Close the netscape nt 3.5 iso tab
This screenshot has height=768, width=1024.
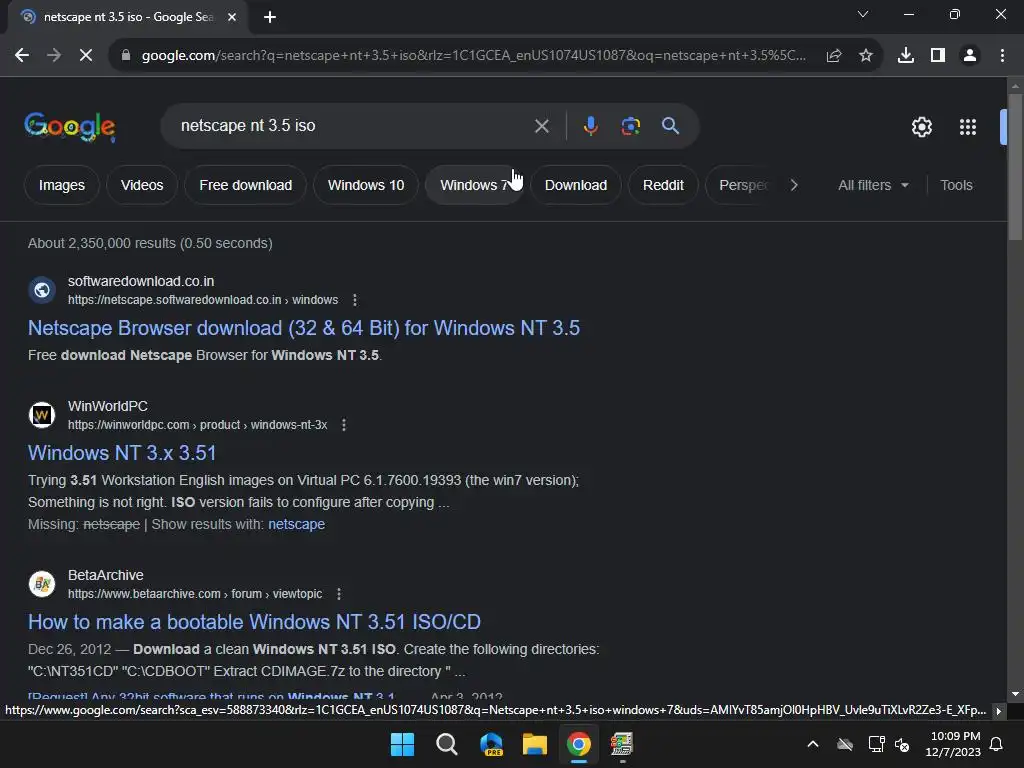[x=232, y=17]
